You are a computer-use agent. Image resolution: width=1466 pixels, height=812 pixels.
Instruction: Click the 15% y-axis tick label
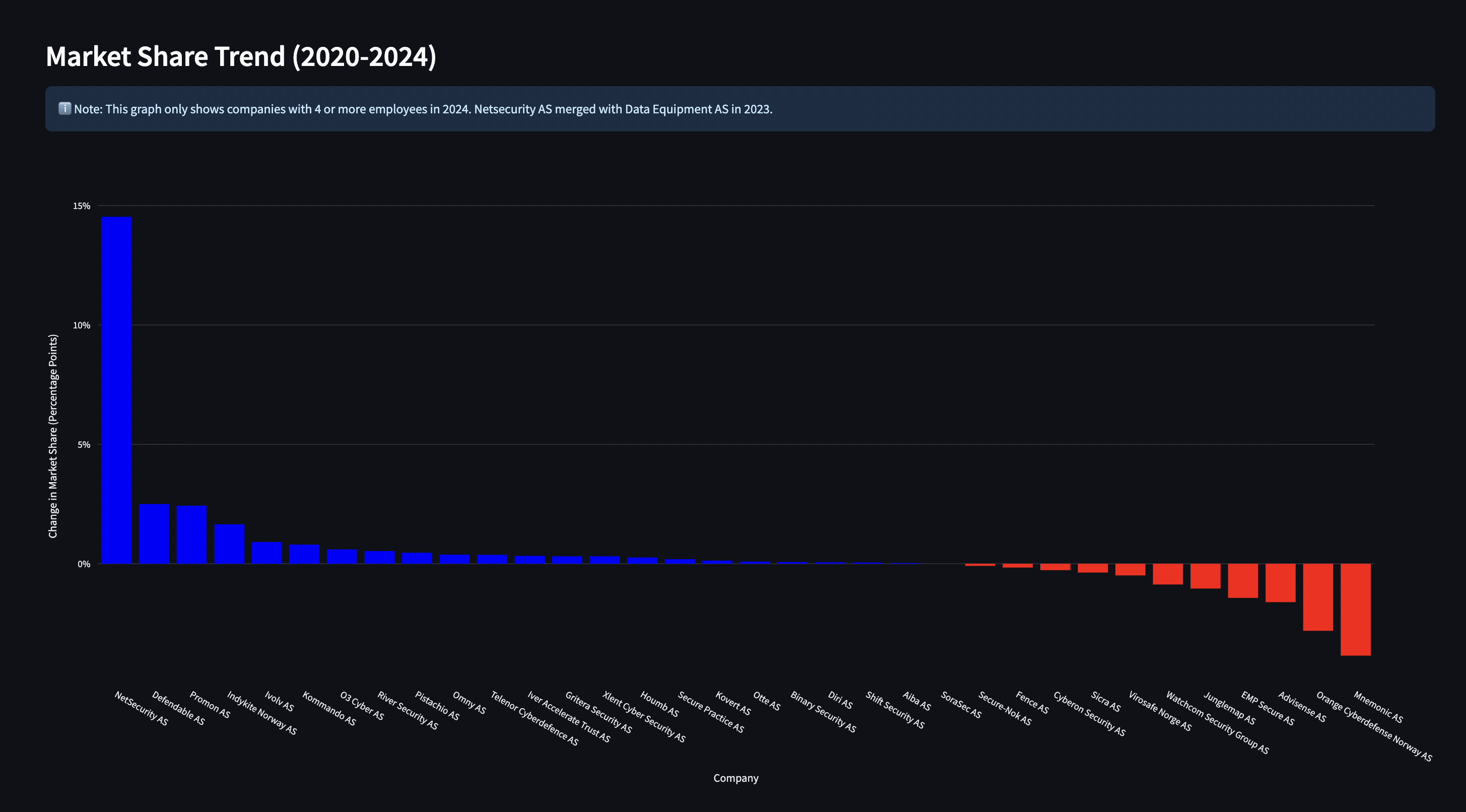tap(82, 206)
